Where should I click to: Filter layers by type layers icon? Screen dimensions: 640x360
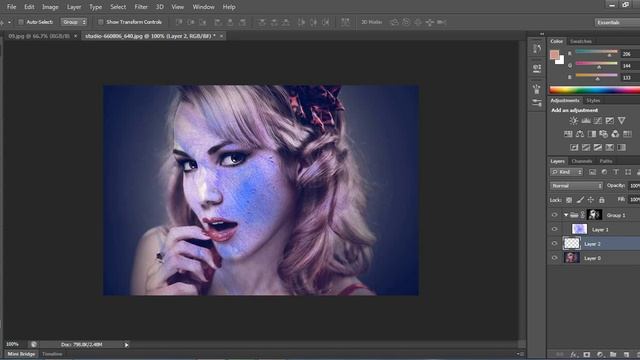coord(616,172)
